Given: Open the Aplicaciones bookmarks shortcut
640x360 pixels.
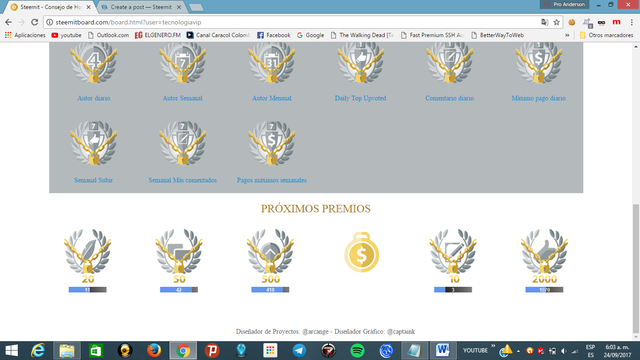Looking at the screenshot, I should click(x=25, y=35).
